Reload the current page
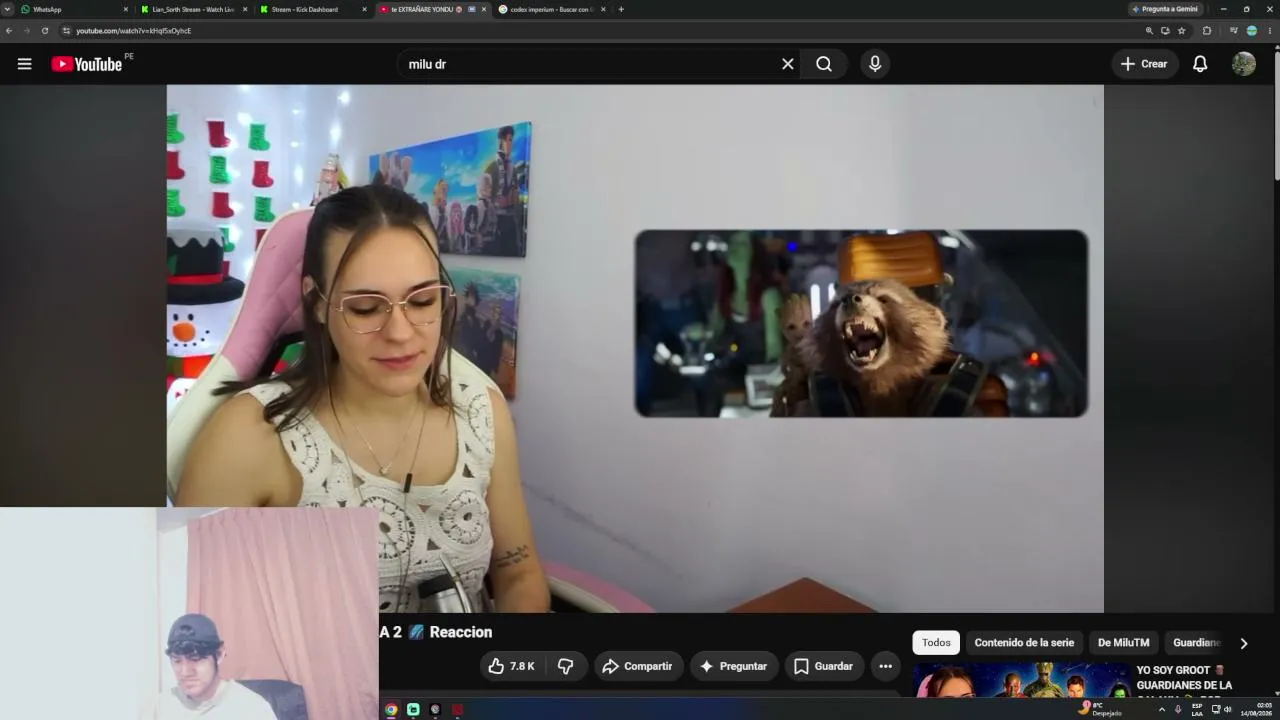Screen dimensions: 1280x720 click(x=45, y=31)
